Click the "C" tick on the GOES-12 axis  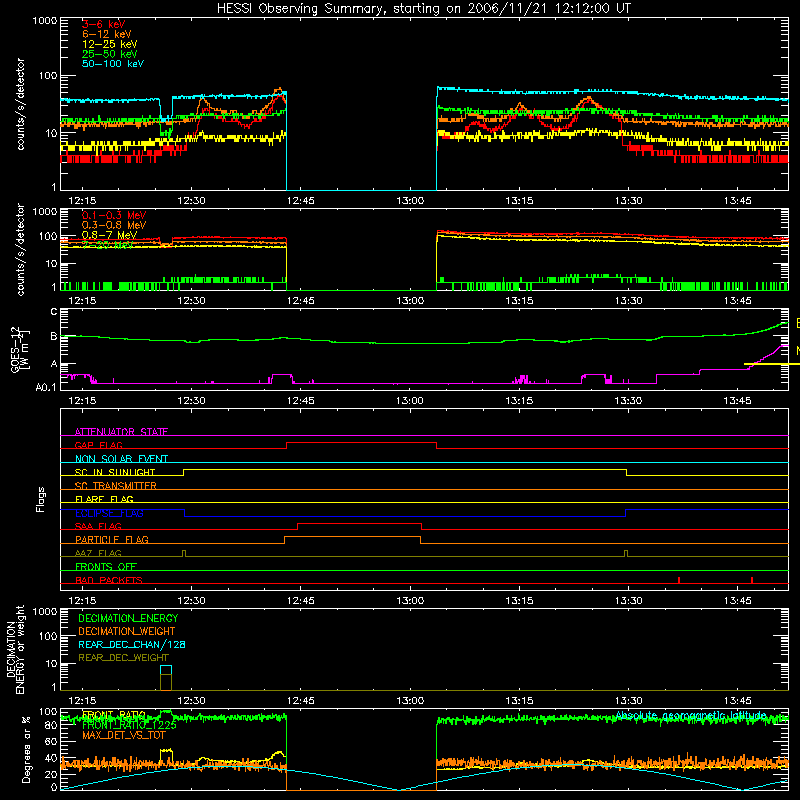coord(54,311)
